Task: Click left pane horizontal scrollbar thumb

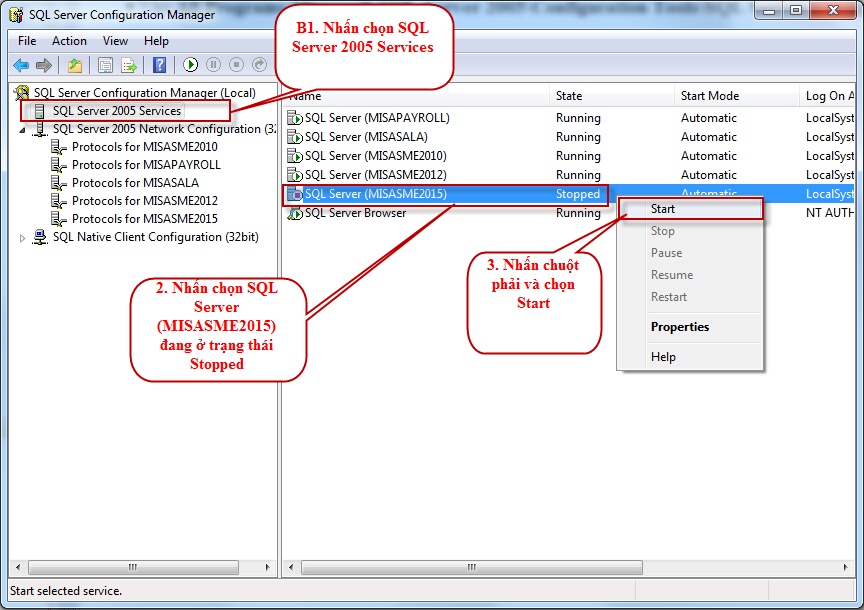Action: [133, 567]
